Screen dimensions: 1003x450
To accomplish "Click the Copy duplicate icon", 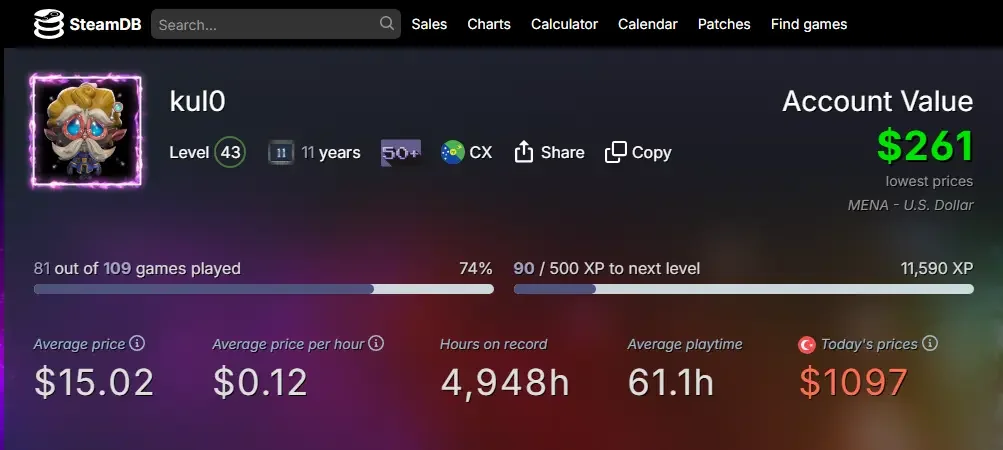I will click(x=615, y=152).
